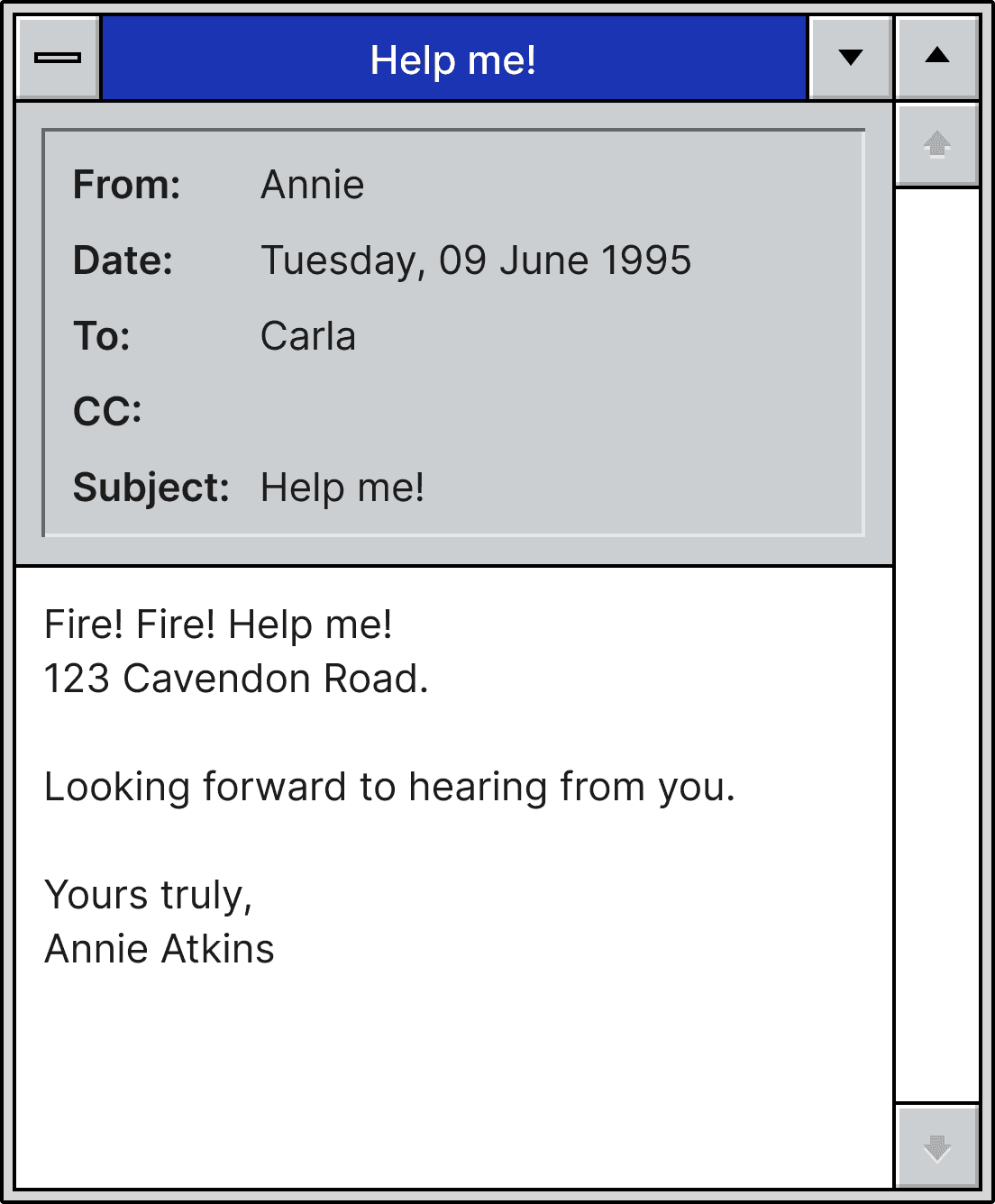This screenshot has width=995, height=1204.
Task: Click the "CC:" header label
Action: point(107,413)
